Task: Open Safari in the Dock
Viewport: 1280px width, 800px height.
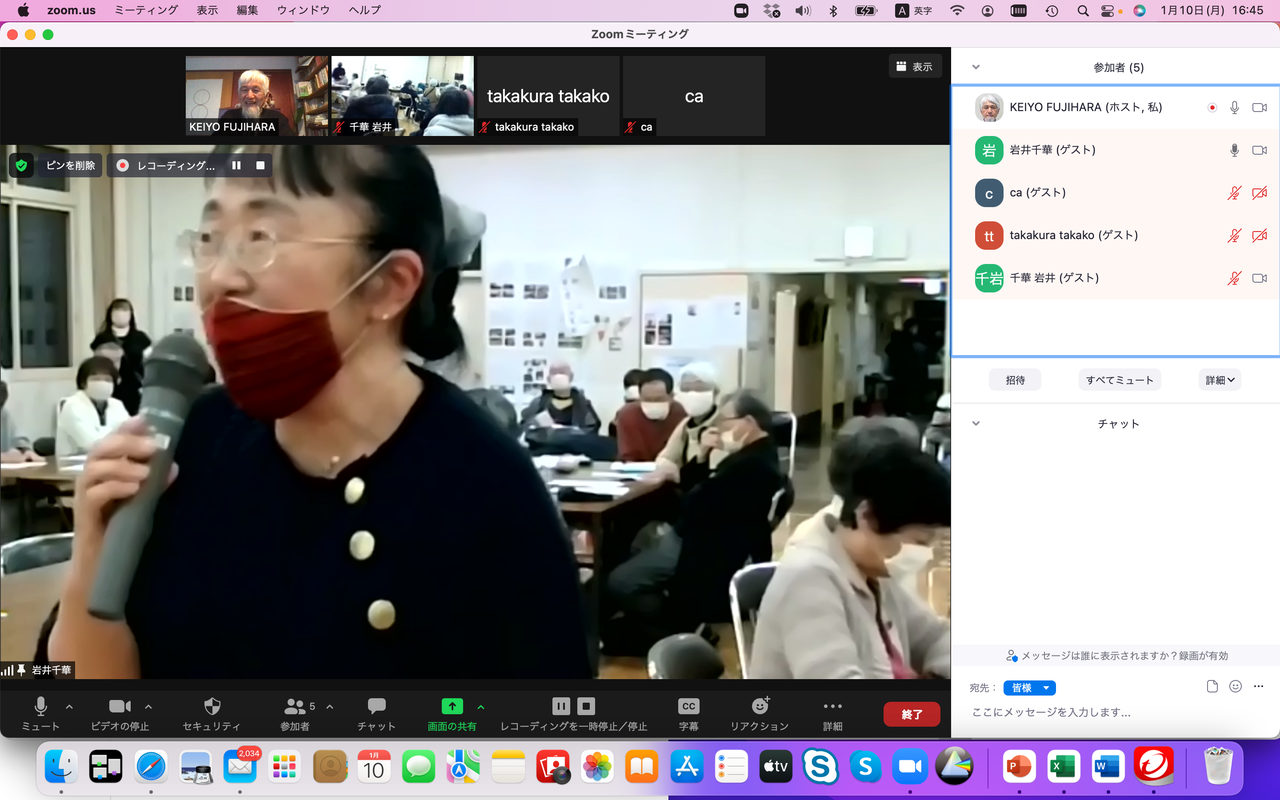Action: (x=151, y=767)
